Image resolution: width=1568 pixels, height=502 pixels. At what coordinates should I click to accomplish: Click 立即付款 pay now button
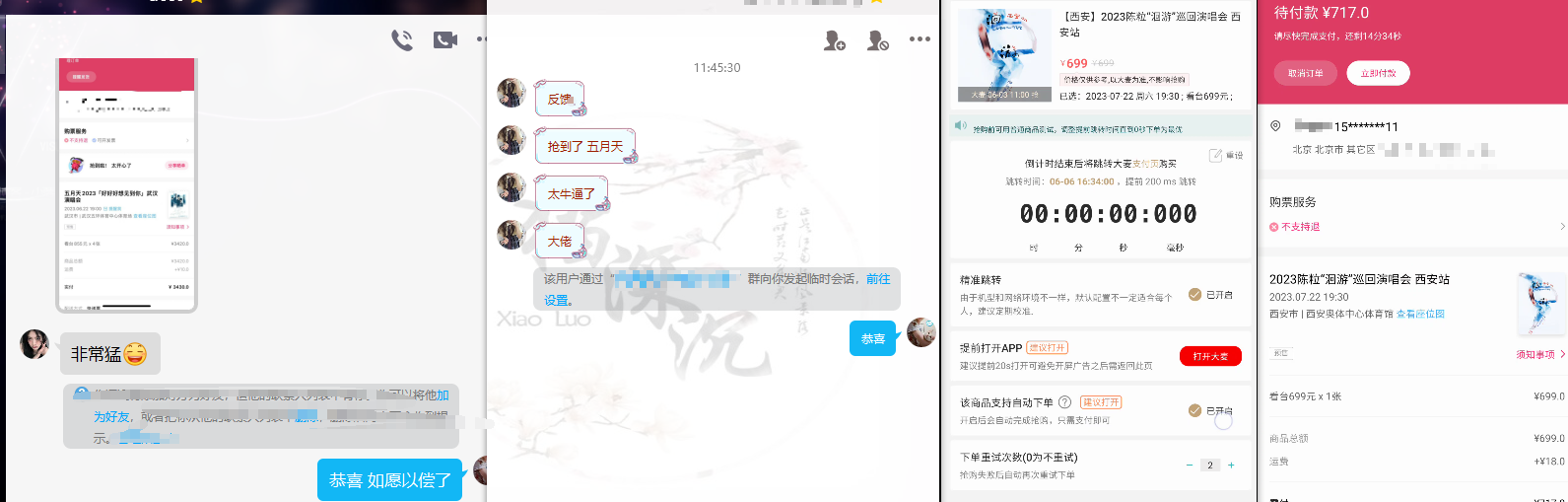pyautogui.click(x=1378, y=73)
